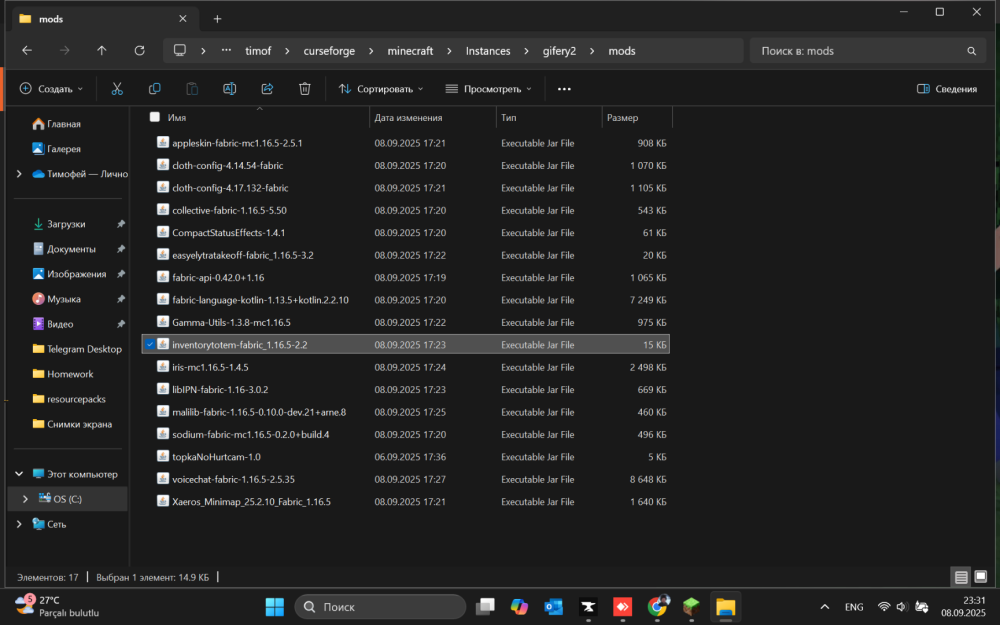The height and width of the screenshot is (625, 1000).
Task: Open Task View on taskbar
Action: pyautogui.click(x=485, y=607)
